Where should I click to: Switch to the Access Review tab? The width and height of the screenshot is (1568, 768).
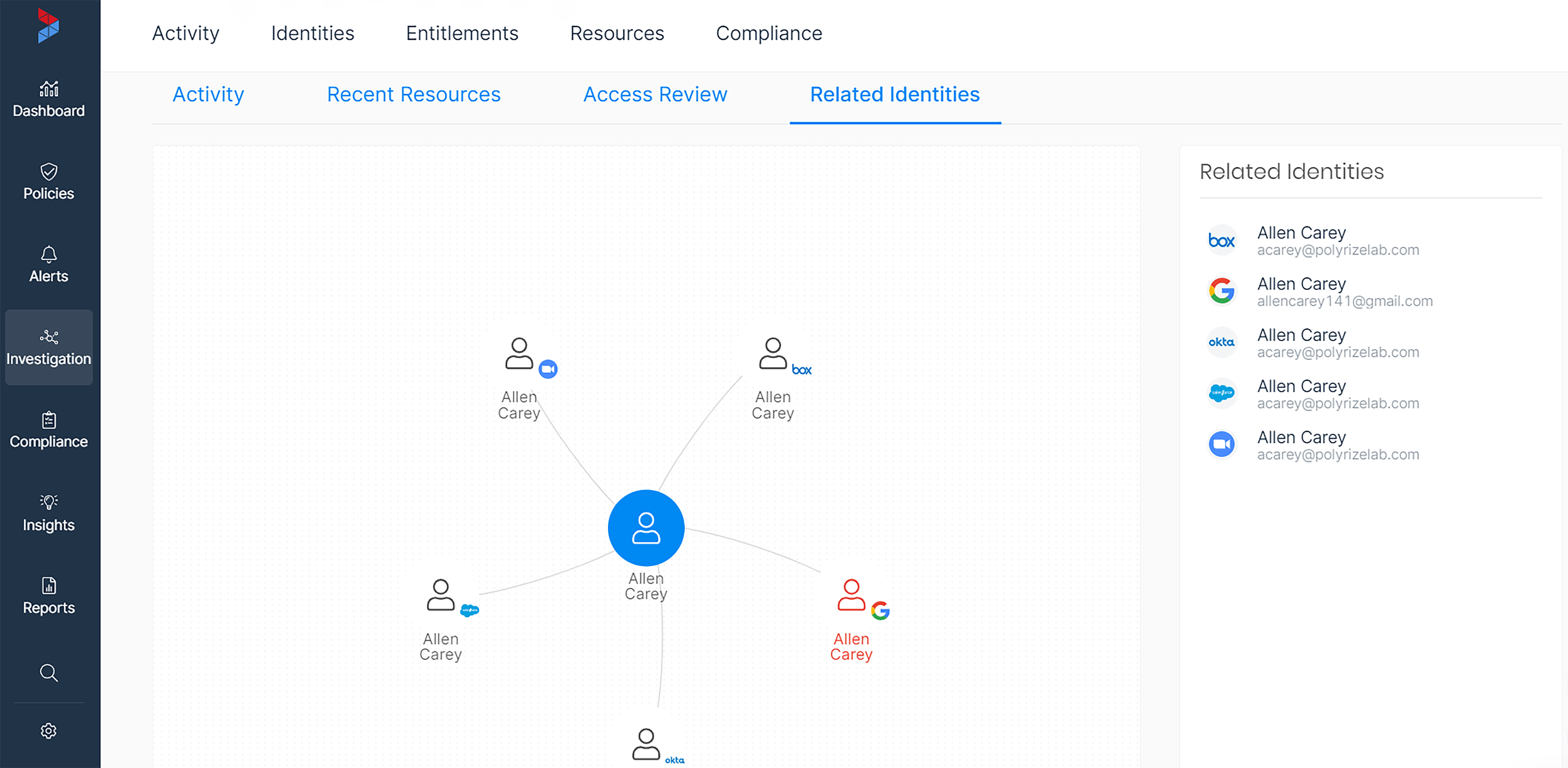pyautogui.click(x=655, y=95)
